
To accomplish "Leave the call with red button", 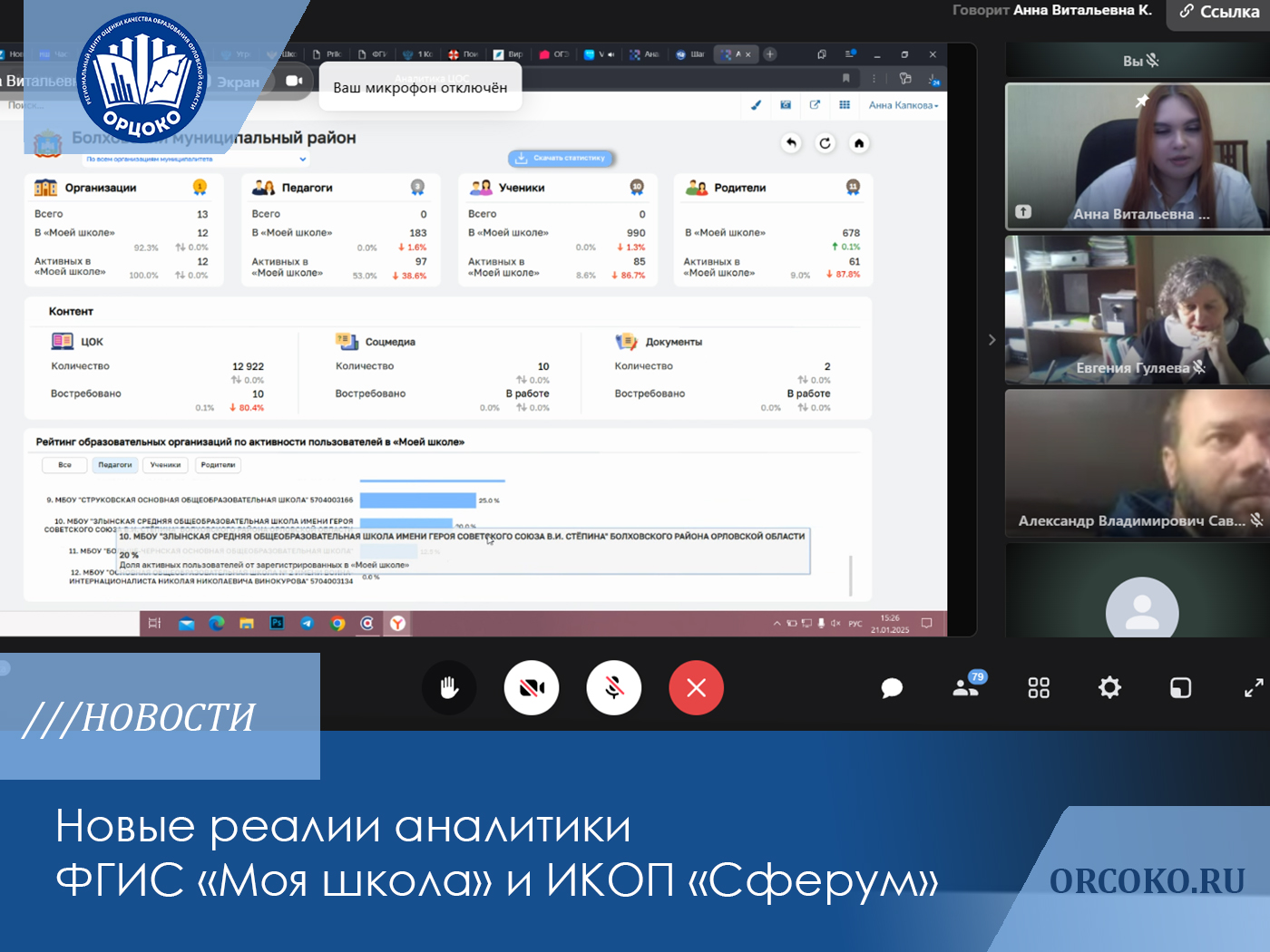I will (x=696, y=688).
